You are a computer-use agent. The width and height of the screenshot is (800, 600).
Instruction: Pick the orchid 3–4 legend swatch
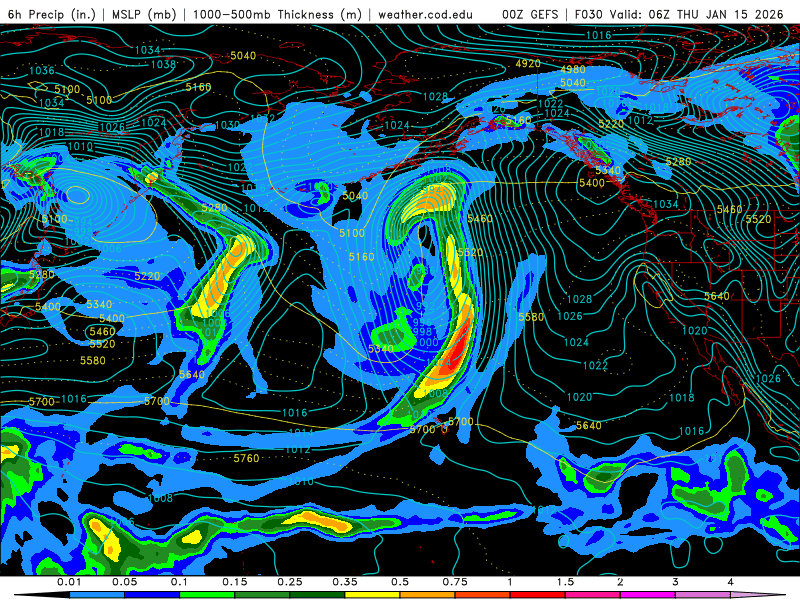703,595
